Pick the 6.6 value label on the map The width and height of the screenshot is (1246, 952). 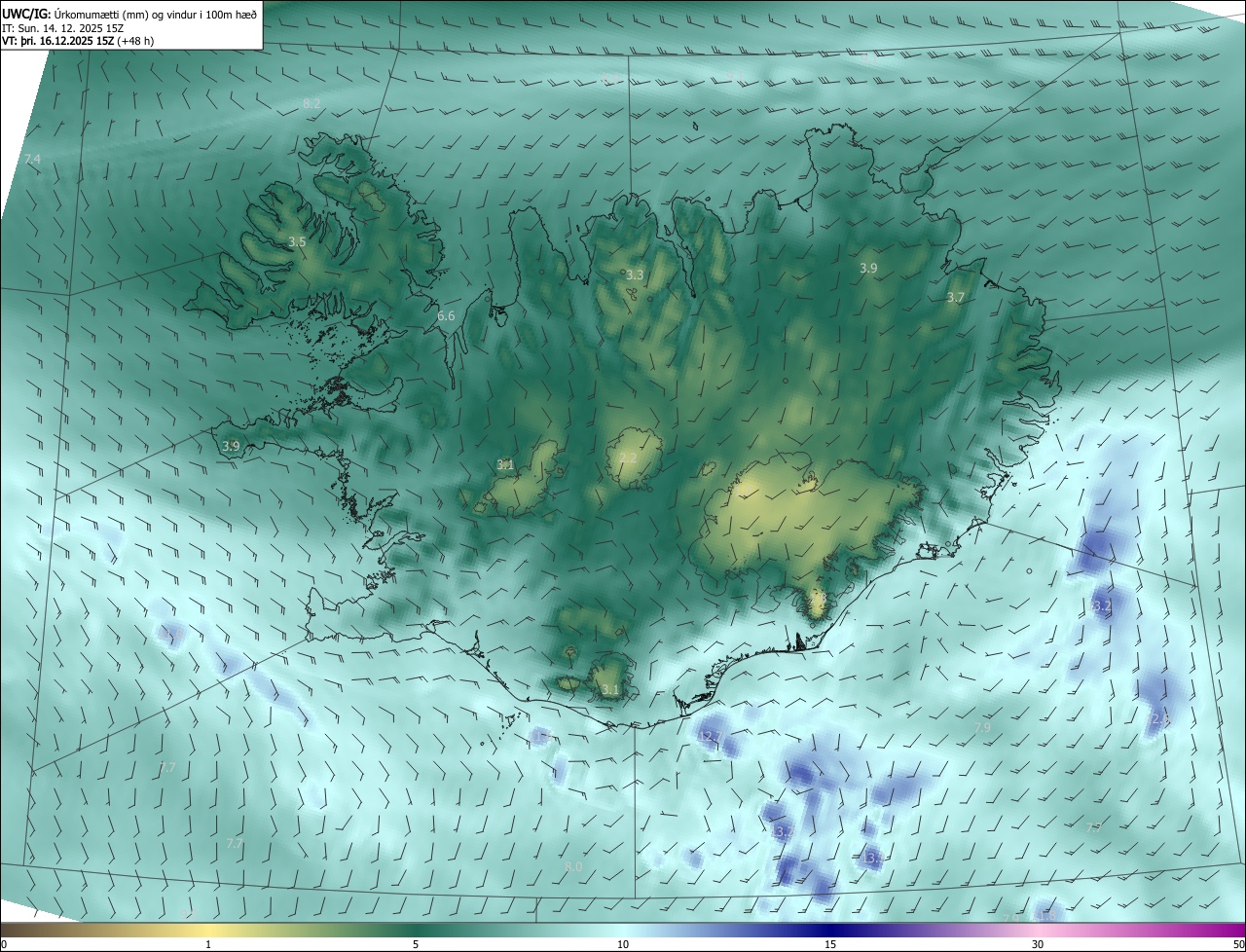(x=446, y=316)
